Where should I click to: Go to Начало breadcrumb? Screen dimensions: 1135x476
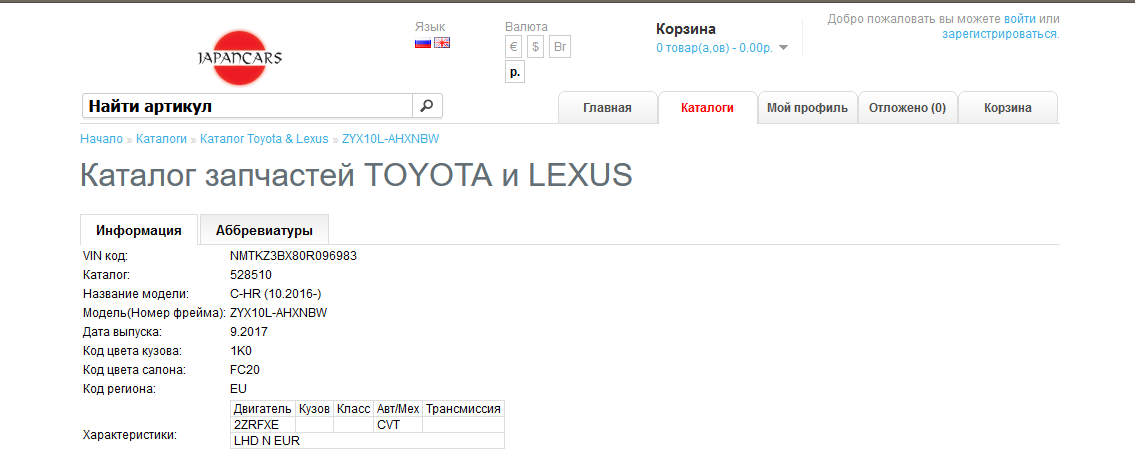pyautogui.click(x=101, y=138)
